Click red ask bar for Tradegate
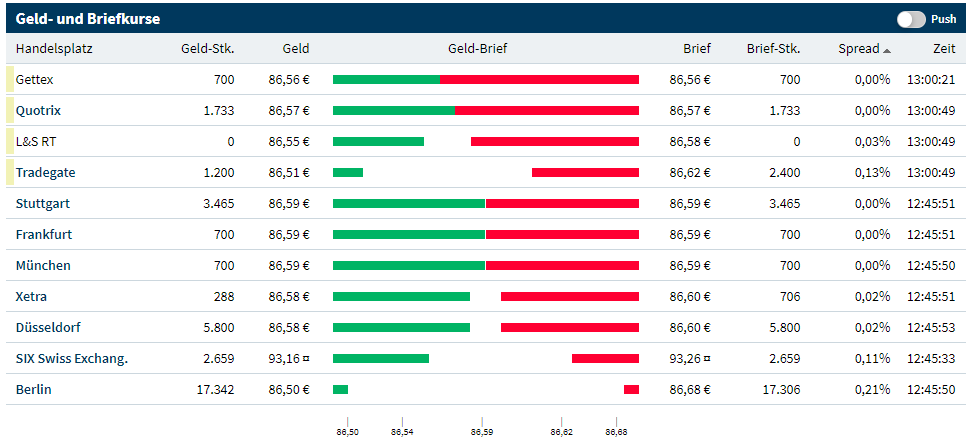The width and height of the screenshot is (971, 441). point(585,172)
